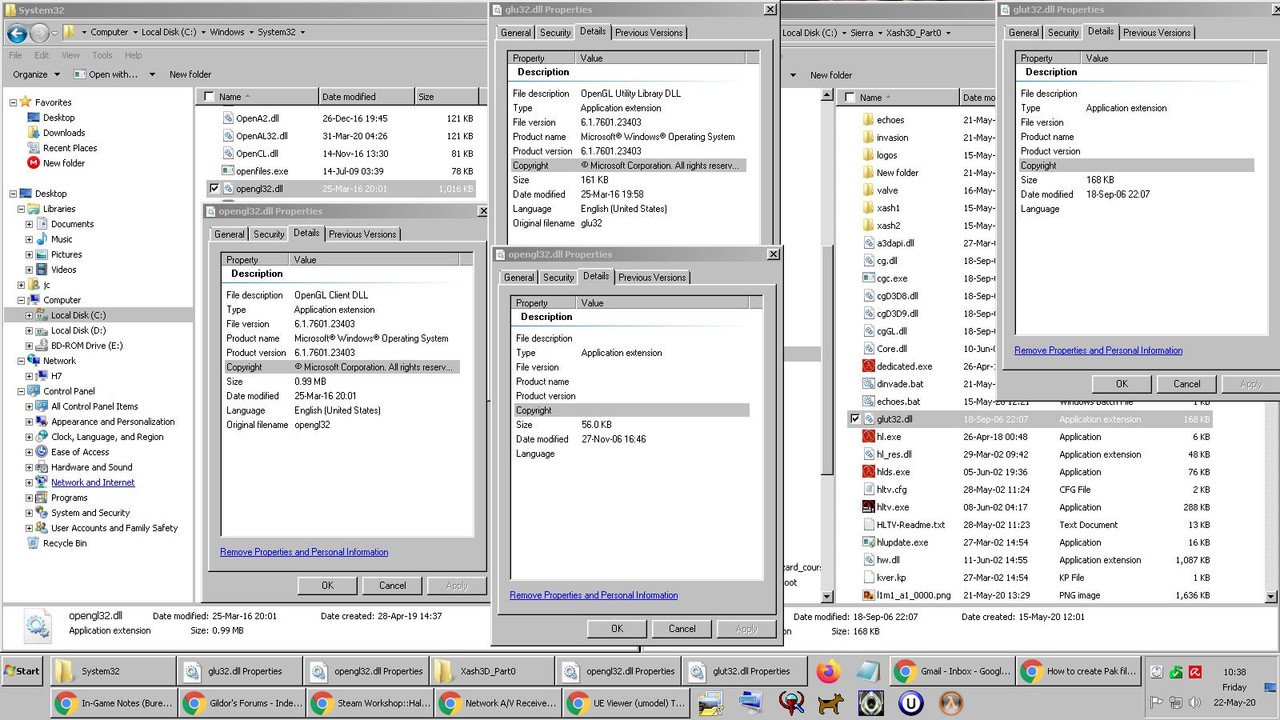The width and height of the screenshot is (1280, 720).
Task: Expand the Documents library node
Action: point(29,224)
